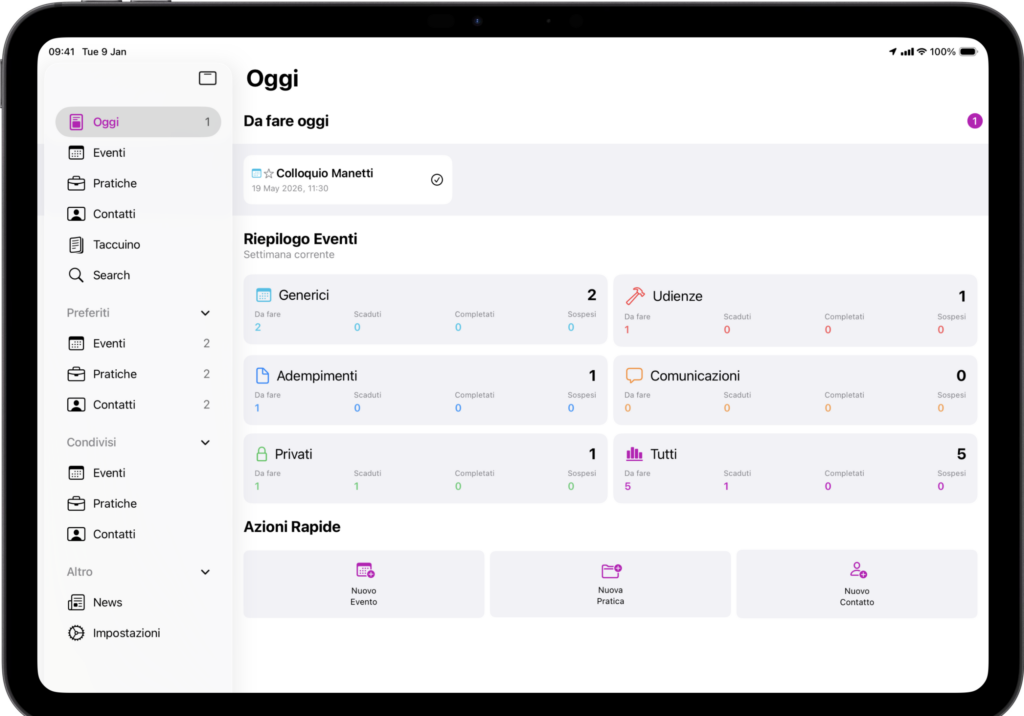Click the purple badge next to Da fare oggi
The height and width of the screenshot is (716, 1024).
(x=974, y=121)
